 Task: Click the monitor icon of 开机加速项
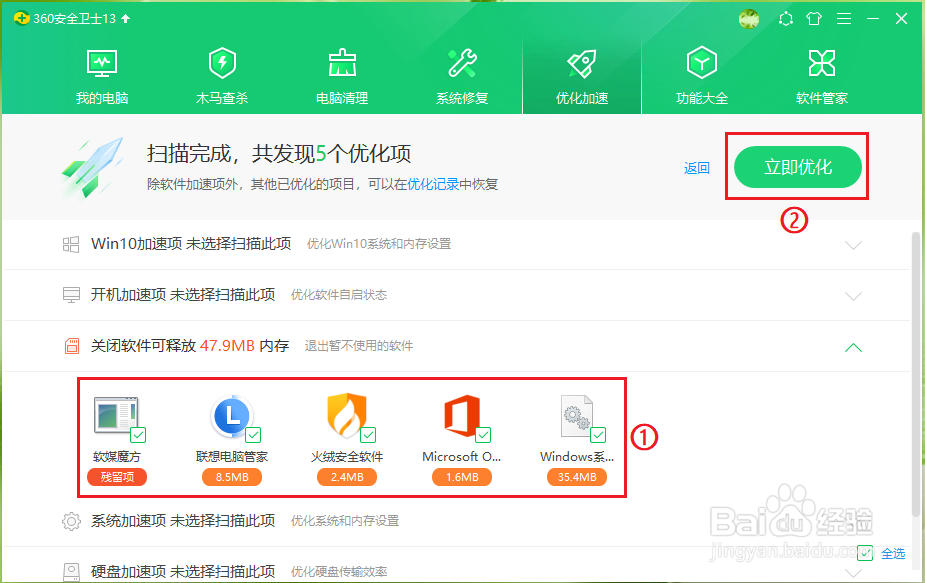point(71,295)
